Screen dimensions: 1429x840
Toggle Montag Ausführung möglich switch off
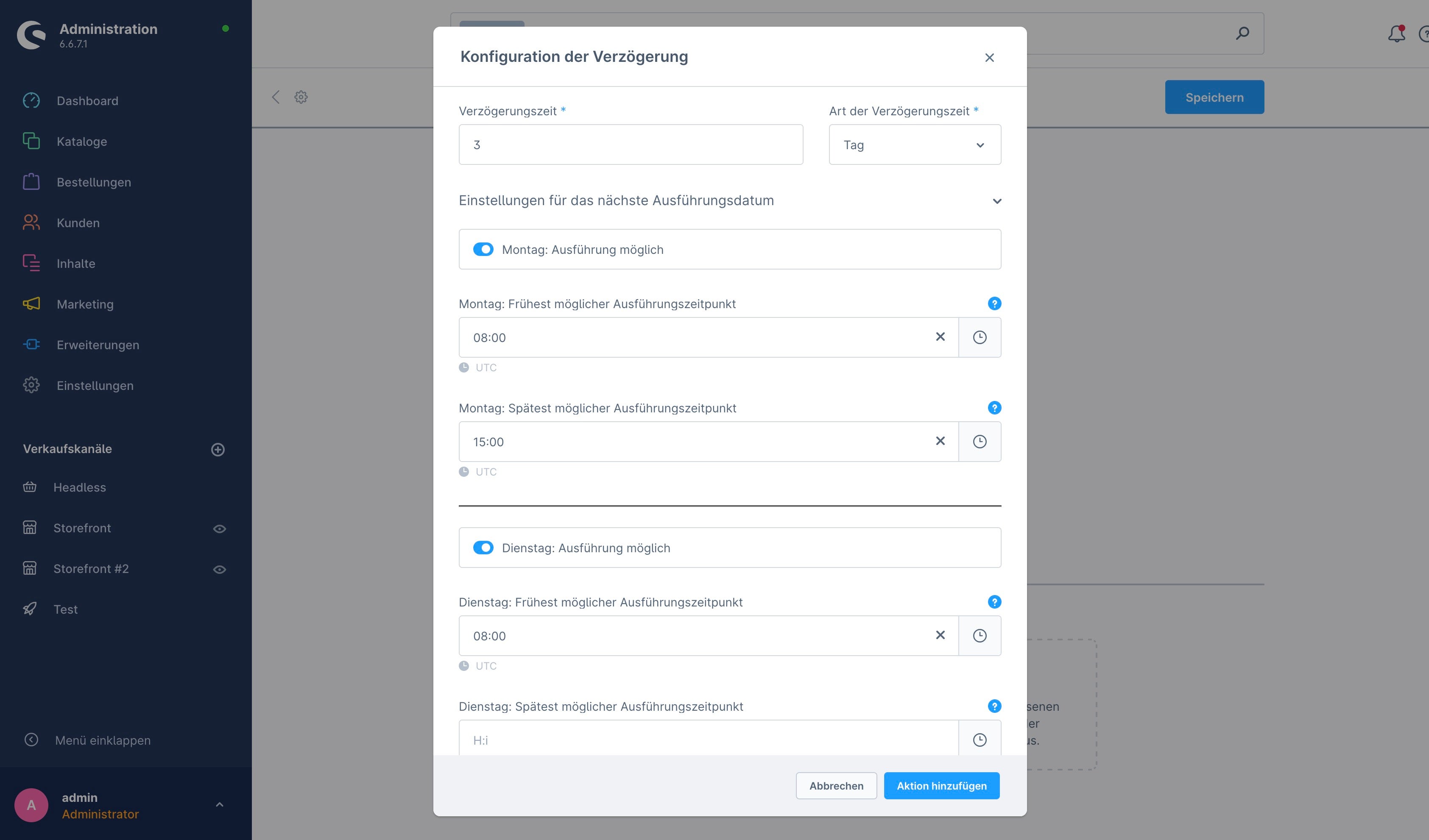[x=484, y=249]
